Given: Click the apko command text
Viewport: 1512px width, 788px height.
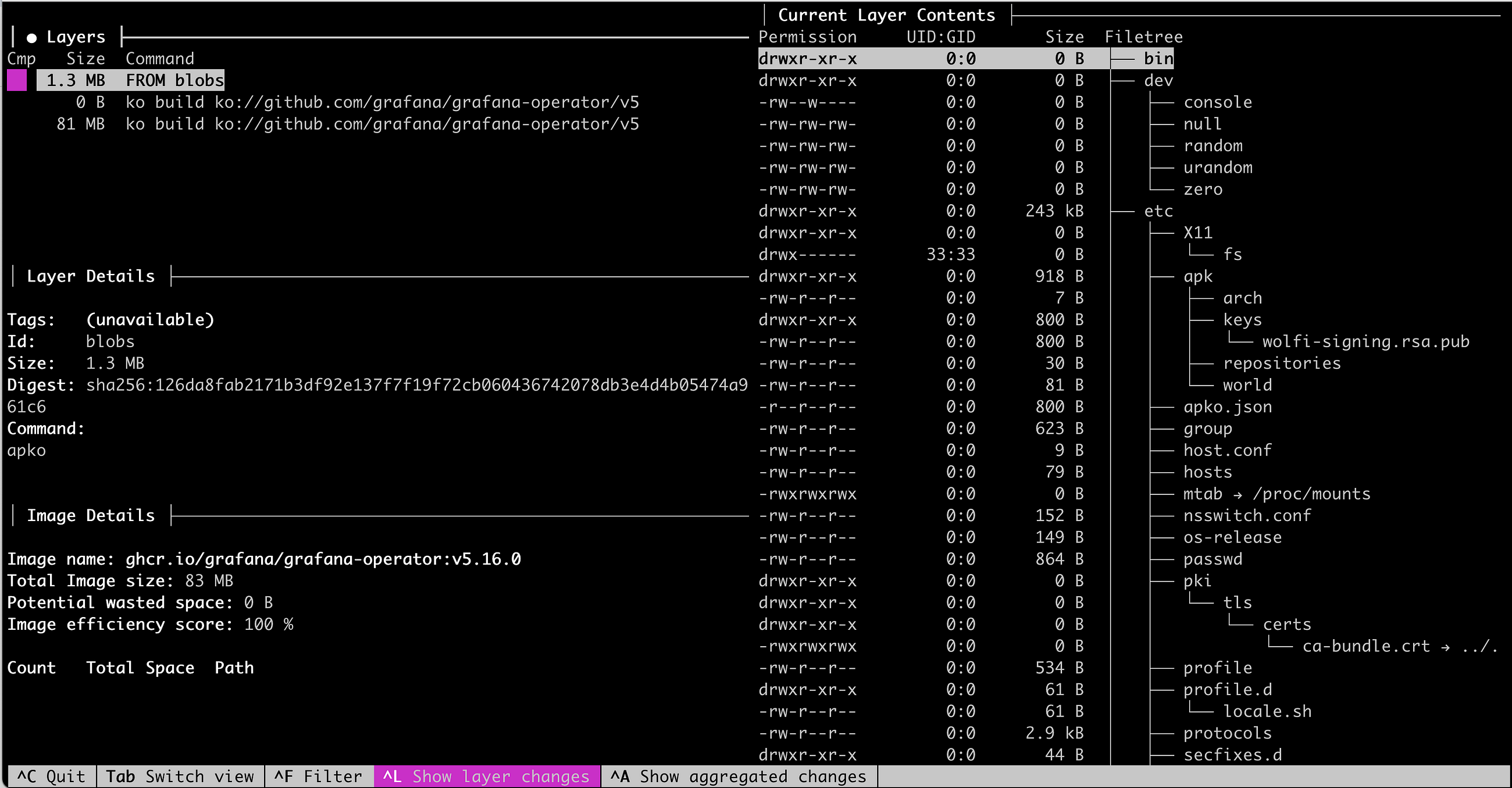Looking at the screenshot, I should point(26,450).
